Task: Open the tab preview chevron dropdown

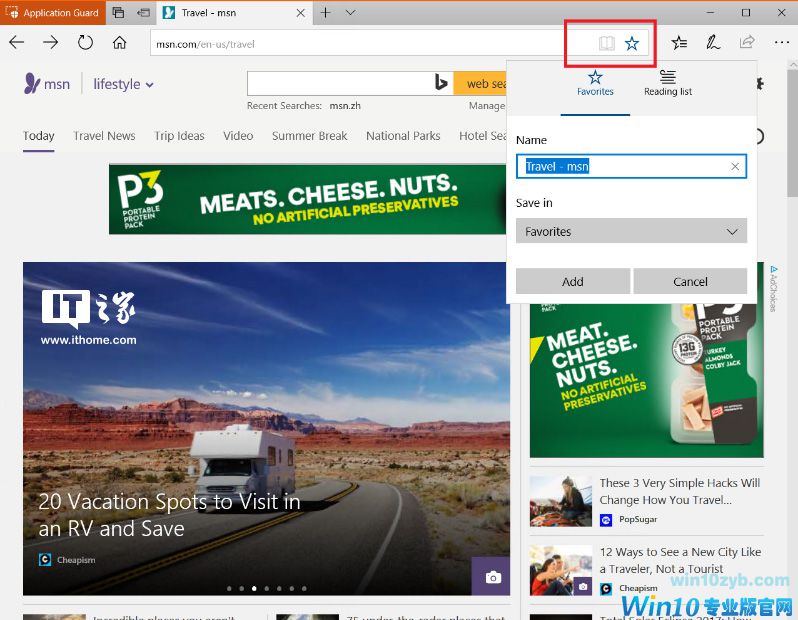Action: point(350,13)
